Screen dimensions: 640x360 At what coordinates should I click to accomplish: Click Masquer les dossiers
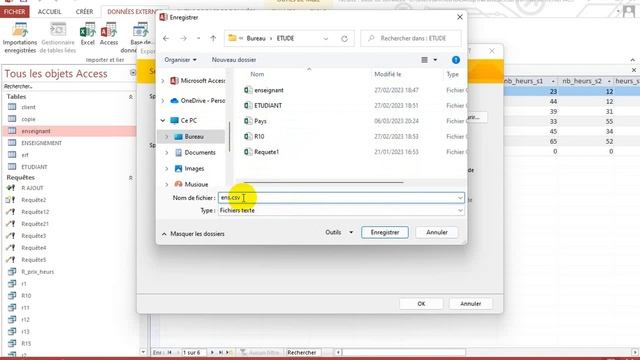coord(193,234)
